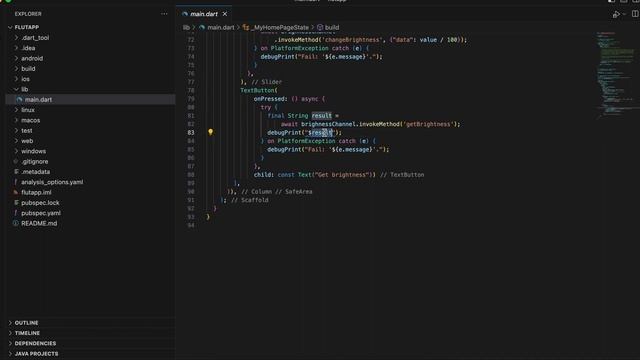This screenshot has width=640, height=360.
Task: Expand the build folder in explorer
Action: tap(28, 69)
